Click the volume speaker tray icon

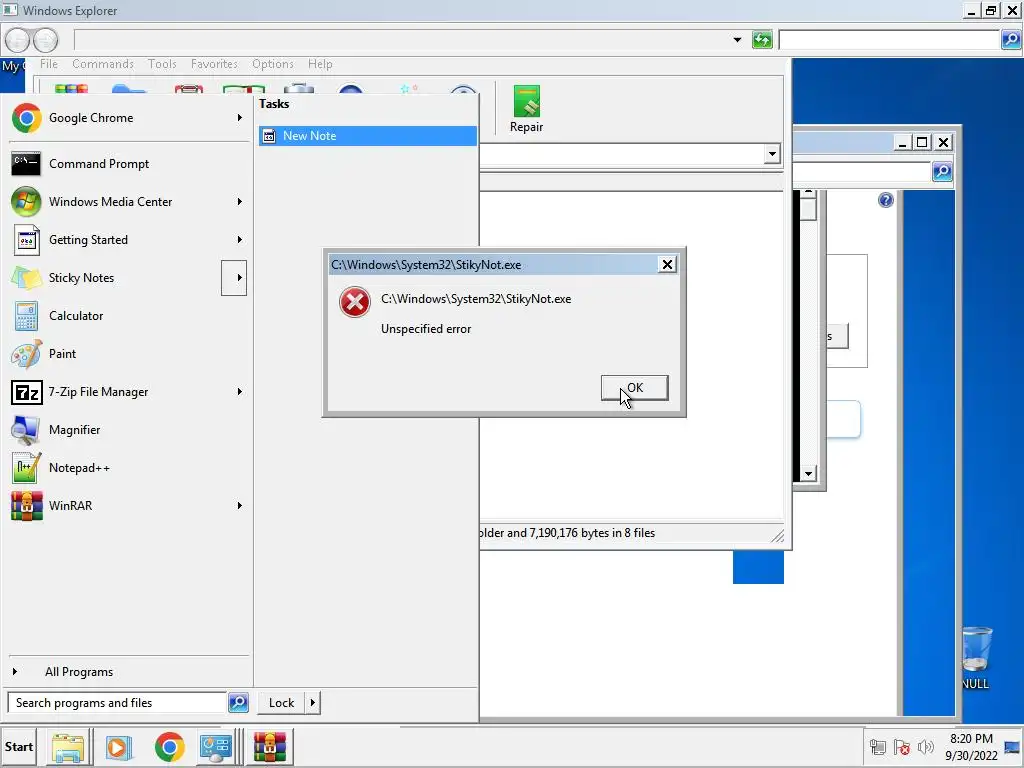click(x=925, y=747)
